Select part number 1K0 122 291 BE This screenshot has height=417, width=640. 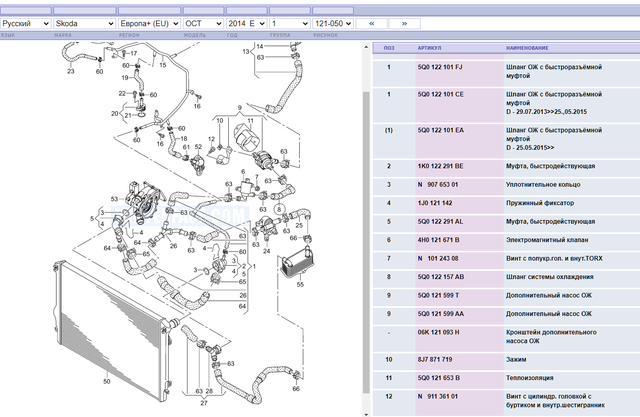[440, 166]
